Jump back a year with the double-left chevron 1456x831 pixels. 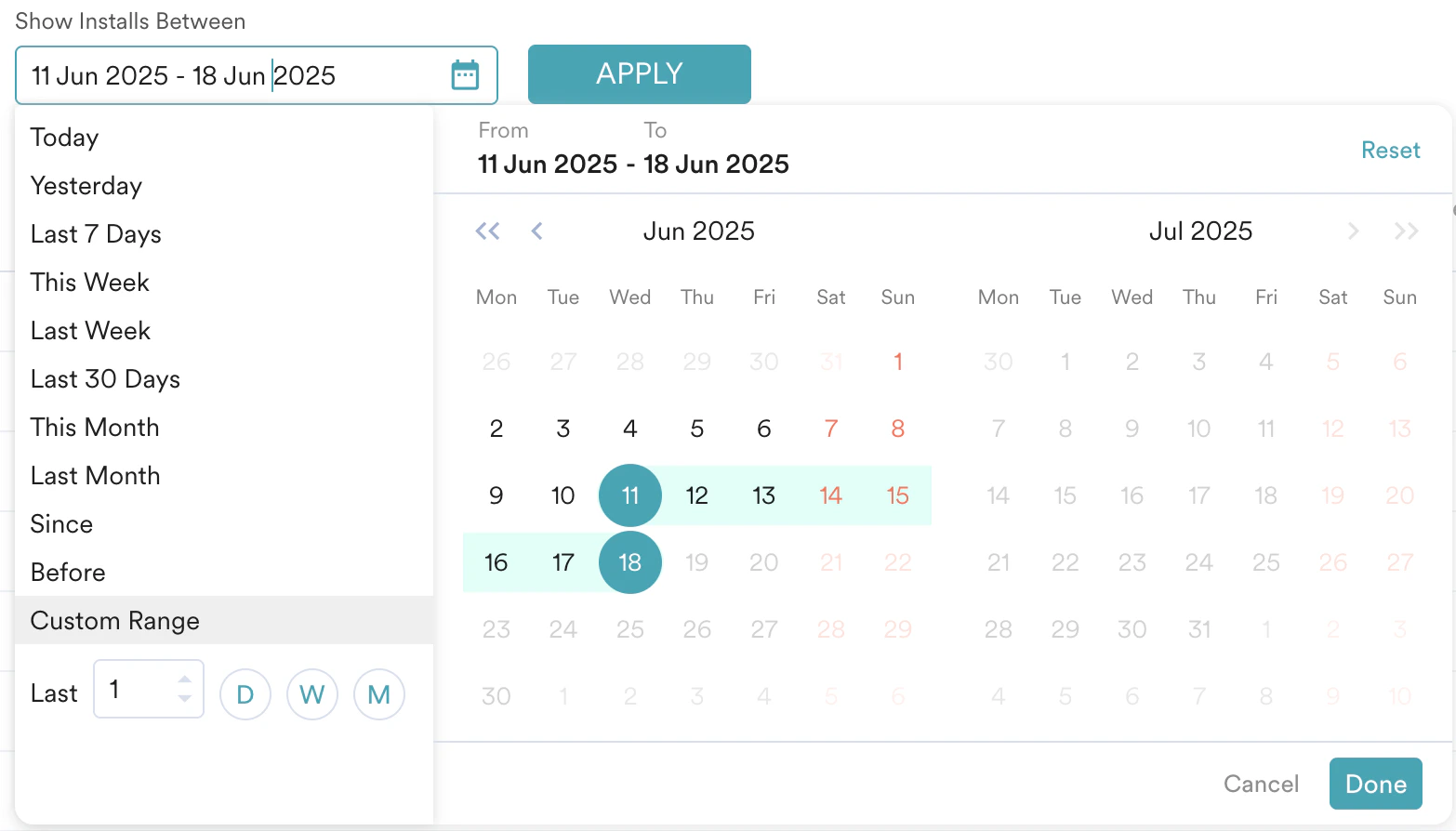point(487,231)
